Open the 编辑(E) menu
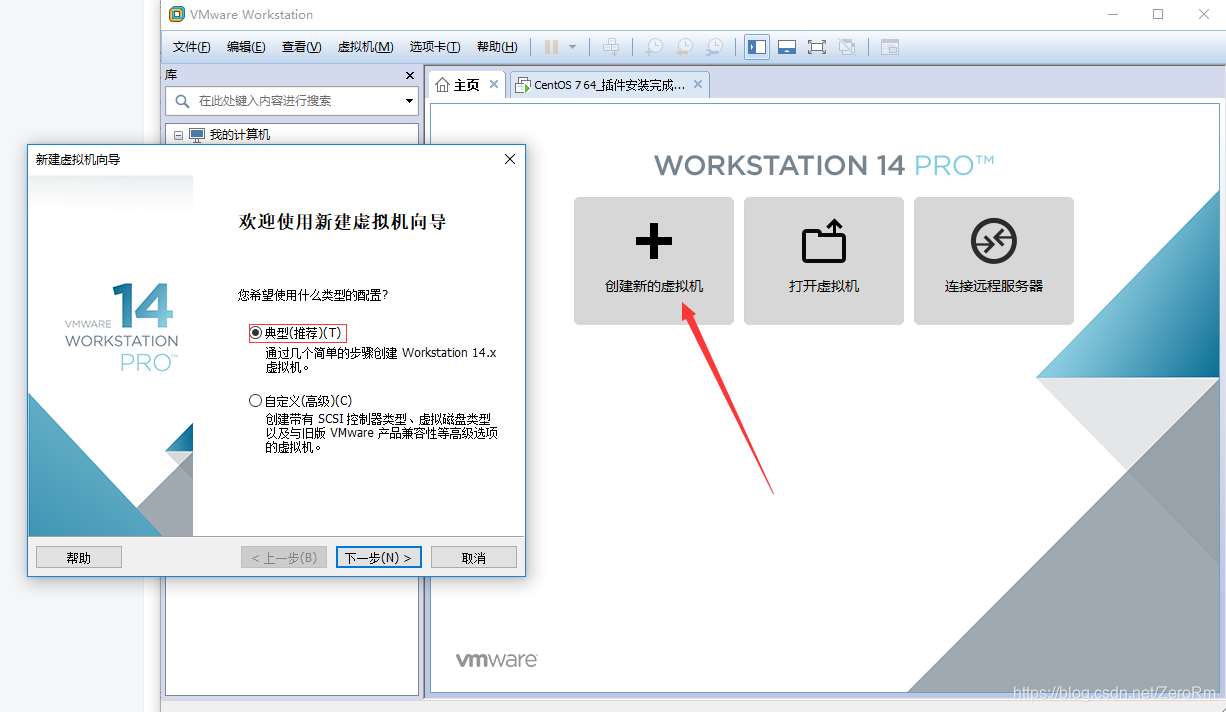The height and width of the screenshot is (712, 1226). point(246,47)
